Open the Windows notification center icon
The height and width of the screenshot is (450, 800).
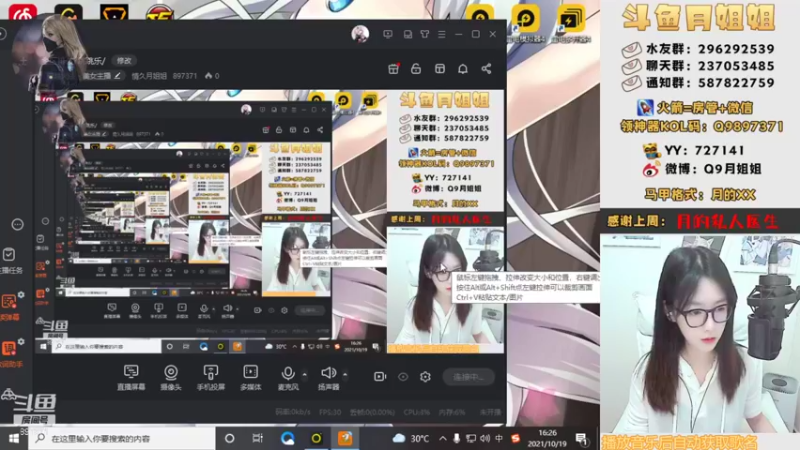(x=582, y=438)
